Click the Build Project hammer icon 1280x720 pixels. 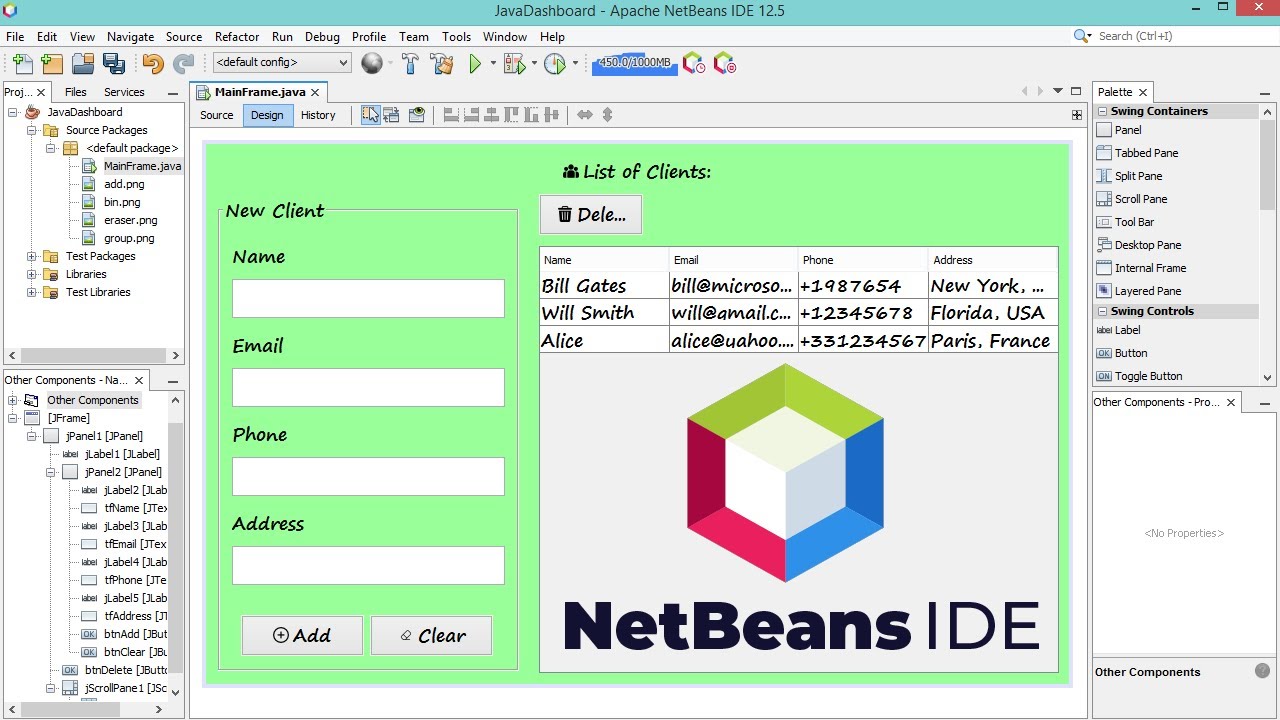click(x=410, y=63)
